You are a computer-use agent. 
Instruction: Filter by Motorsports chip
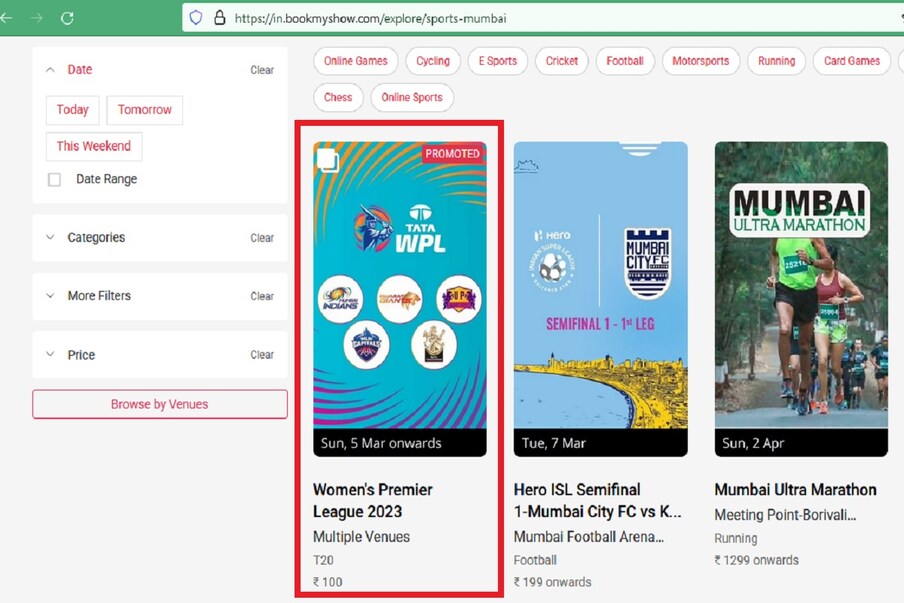700,61
